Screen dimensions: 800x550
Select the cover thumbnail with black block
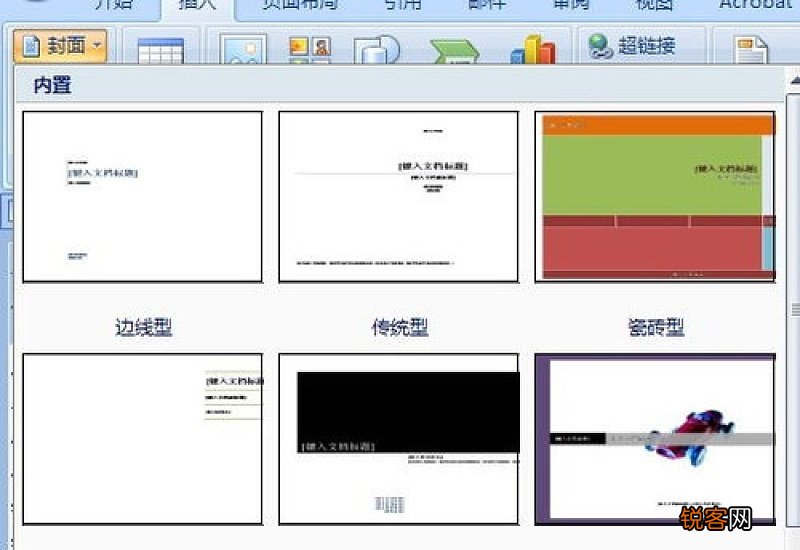pos(398,439)
